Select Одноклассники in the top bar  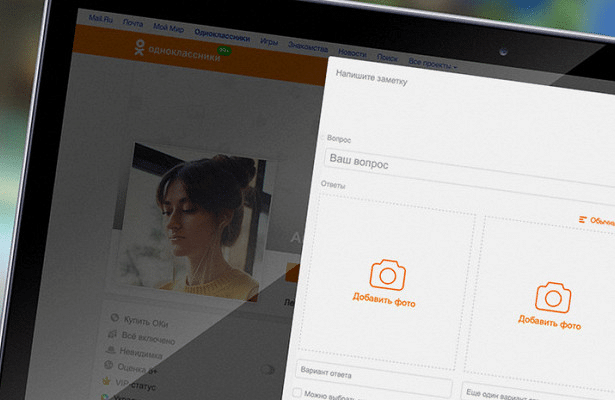[222, 35]
